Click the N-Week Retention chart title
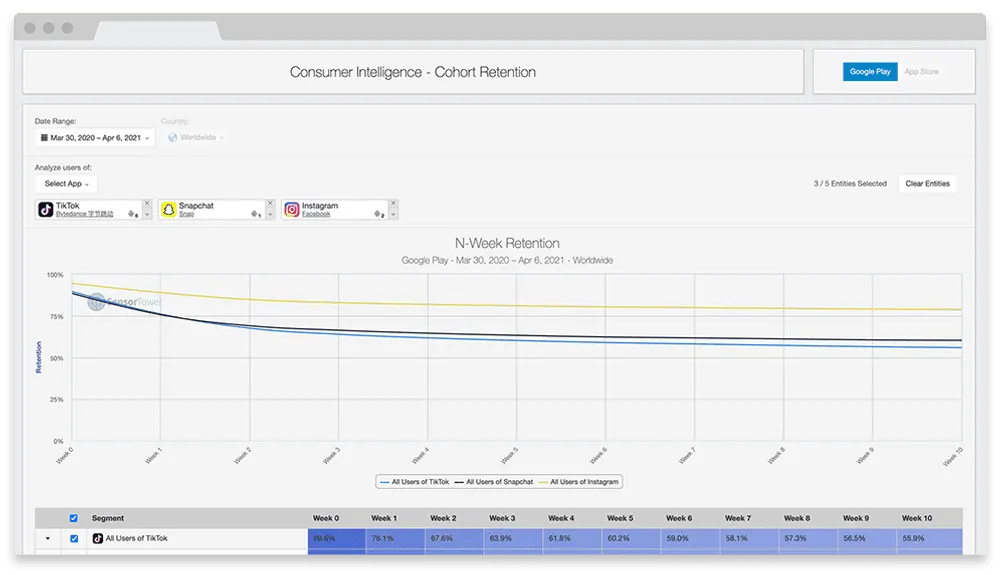The width and height of the screenshot is (1000, 575). tap(507, 244)
